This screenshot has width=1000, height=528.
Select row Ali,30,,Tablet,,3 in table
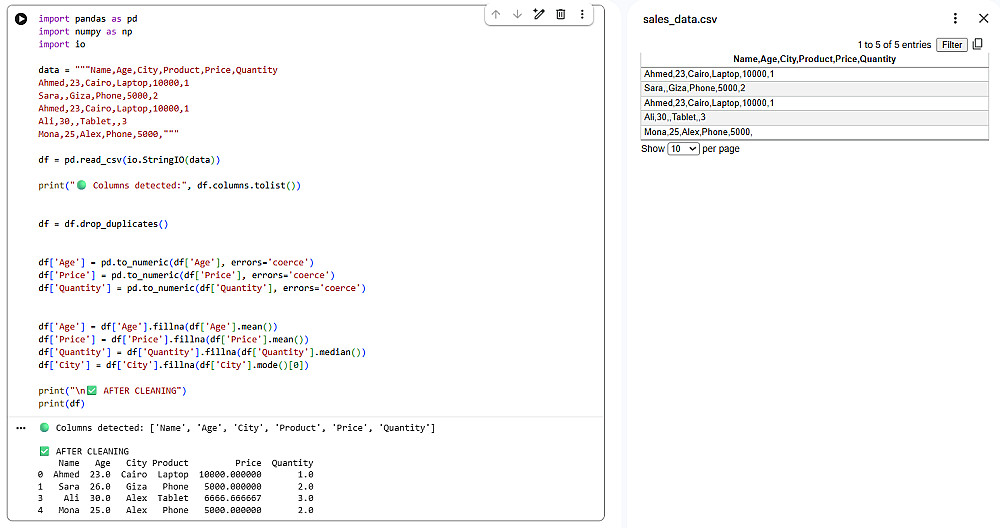point(814,117)
